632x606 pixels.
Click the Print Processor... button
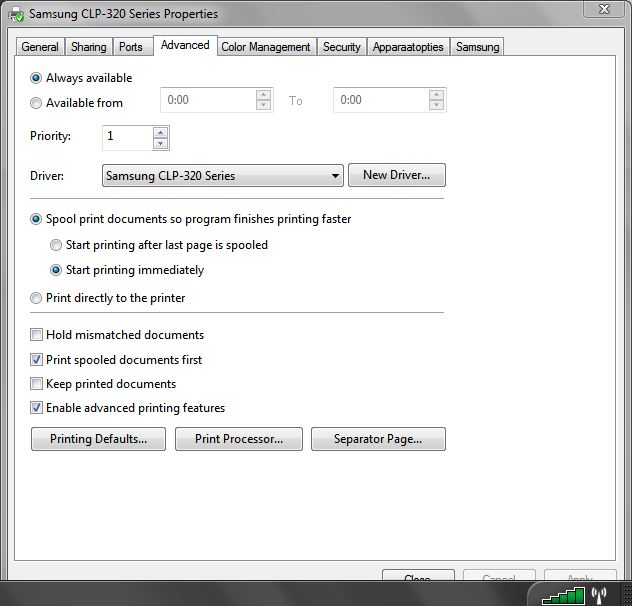click(x=239, y=439)
